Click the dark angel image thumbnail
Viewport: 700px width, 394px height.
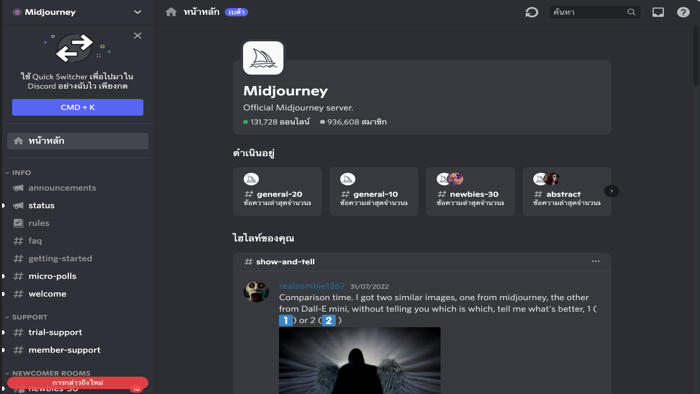click(x=360, y=361)
